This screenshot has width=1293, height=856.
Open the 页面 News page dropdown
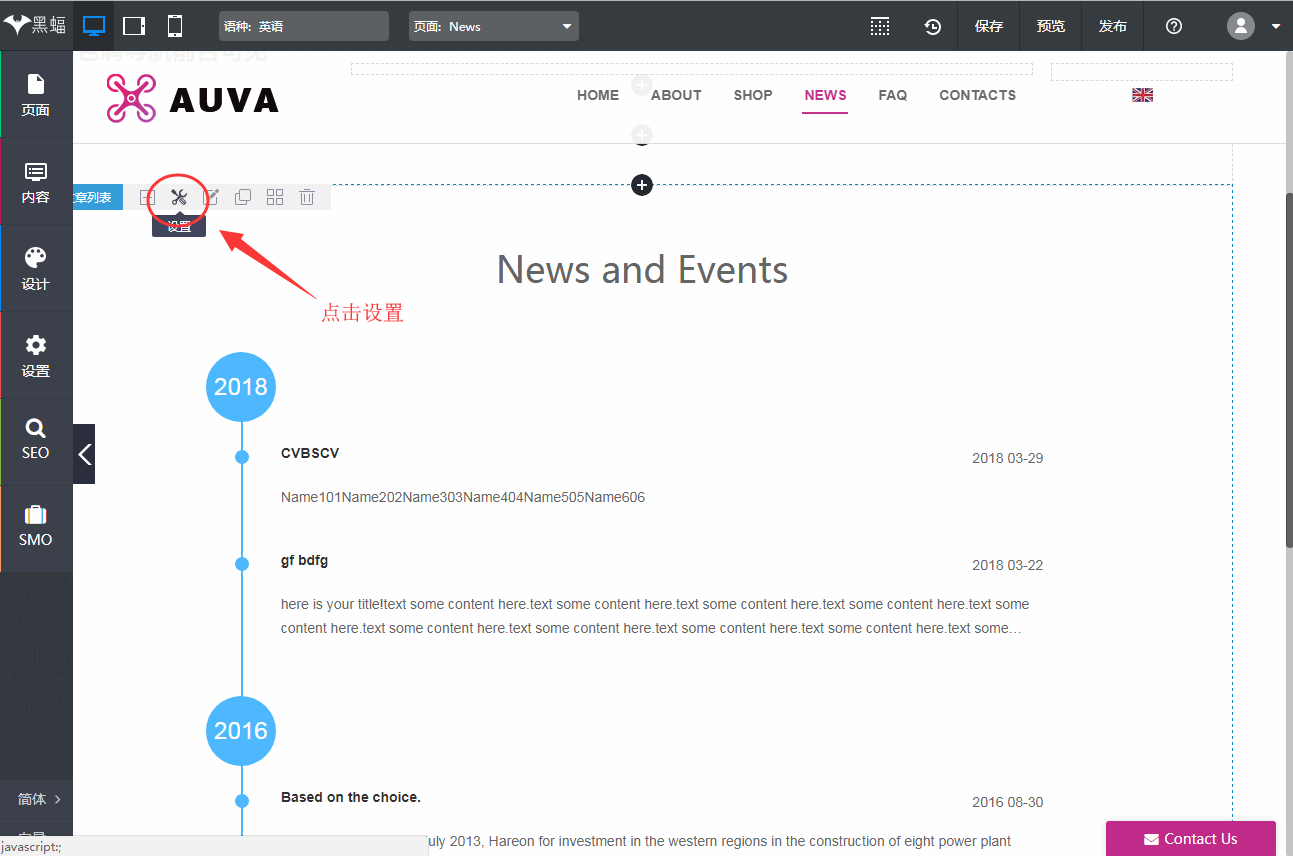(x=494, y=27)
